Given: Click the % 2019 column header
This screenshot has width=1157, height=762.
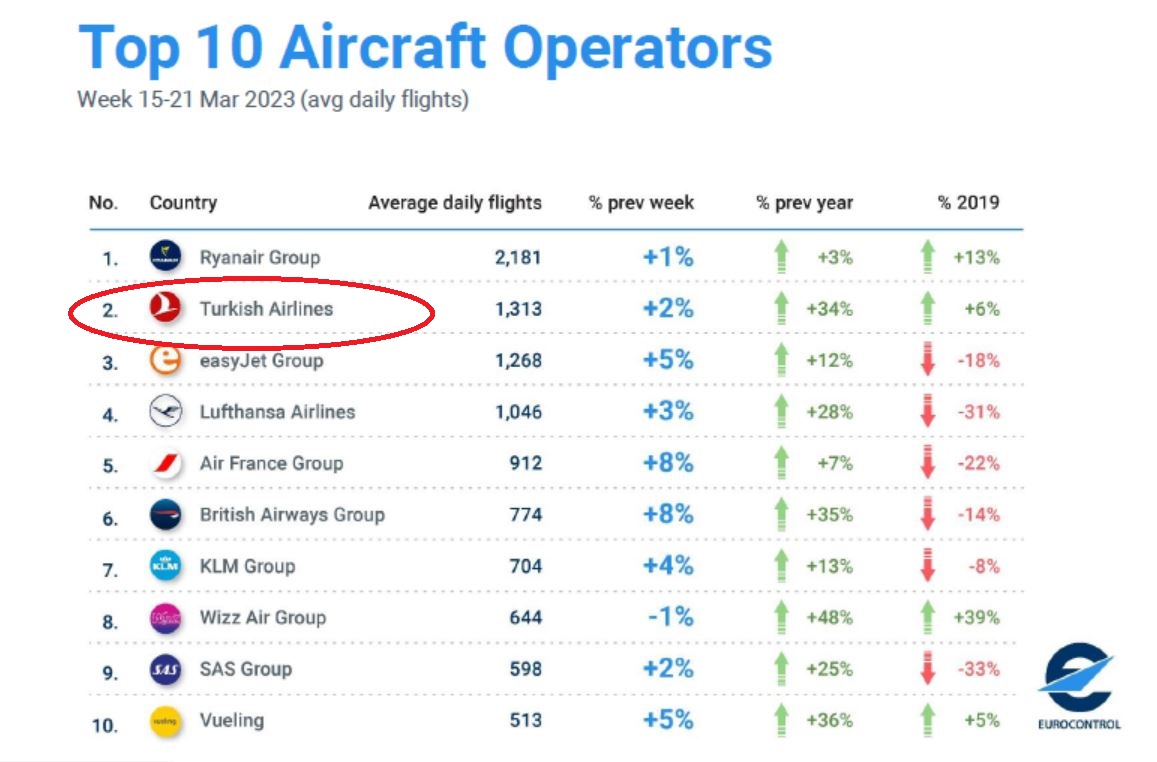Looking at the screenshot, I should pos(968,203).
